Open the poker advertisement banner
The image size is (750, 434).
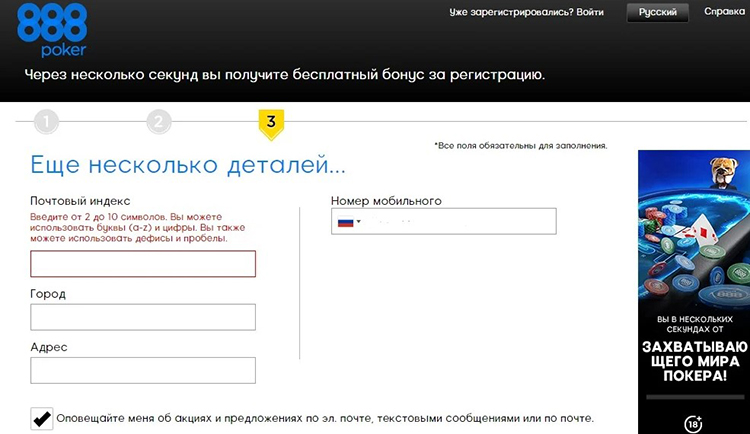pos(694,290)
